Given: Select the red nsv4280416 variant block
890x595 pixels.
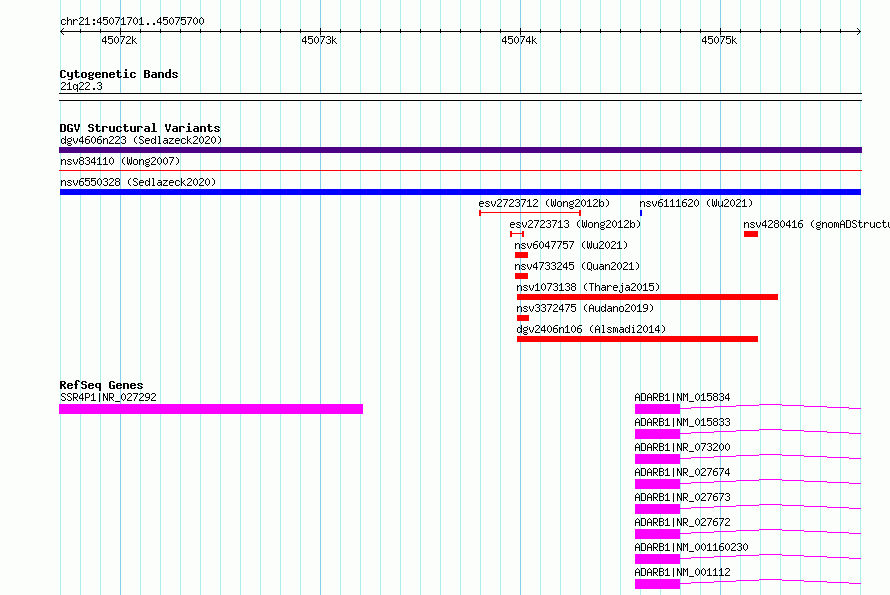Looking at the screenshot, I should coord(751,234).
